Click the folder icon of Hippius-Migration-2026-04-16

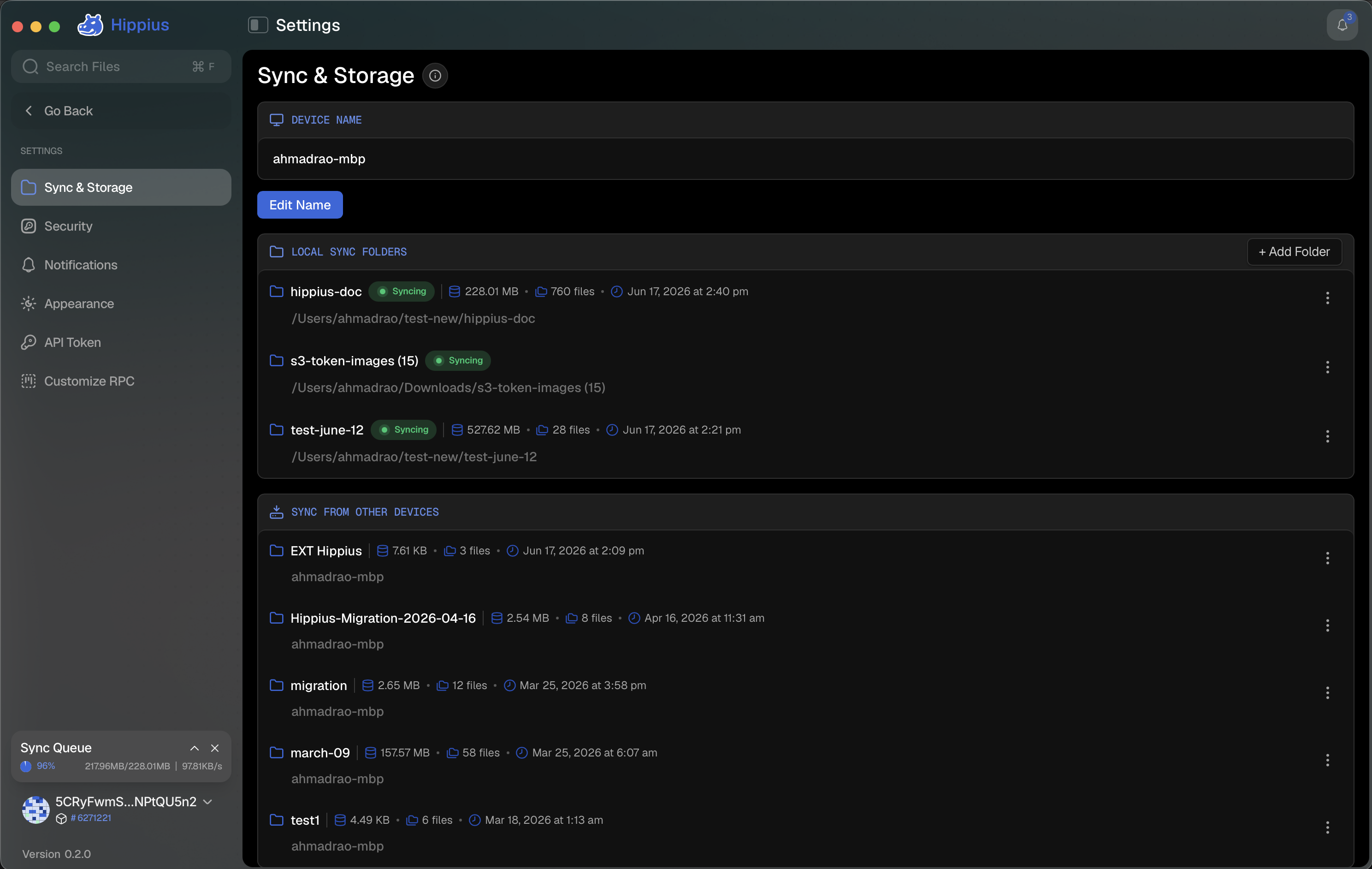pos(276,618)
